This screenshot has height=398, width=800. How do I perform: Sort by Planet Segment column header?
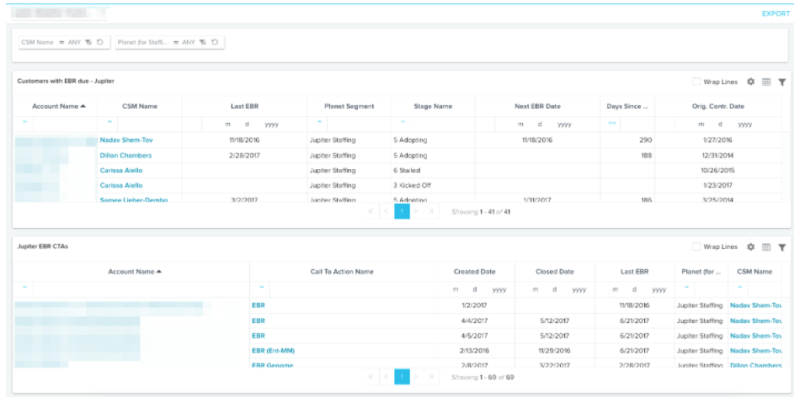point(349,106)
